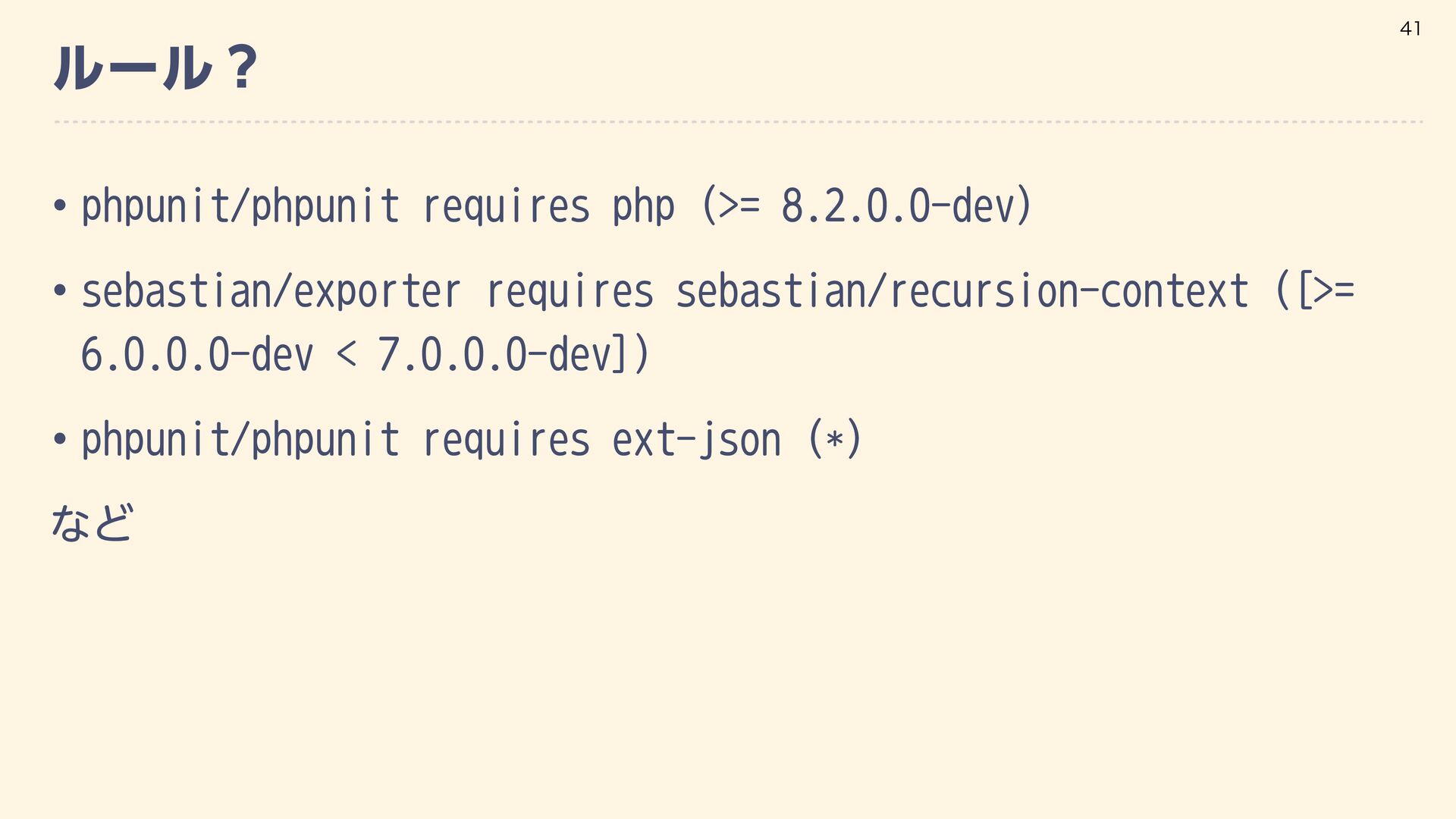Click the 7.0.0.0-dev] upper bound text
Image resolution: width=1456 pixels, height=819 pixels.
click(x=502, y=355)
